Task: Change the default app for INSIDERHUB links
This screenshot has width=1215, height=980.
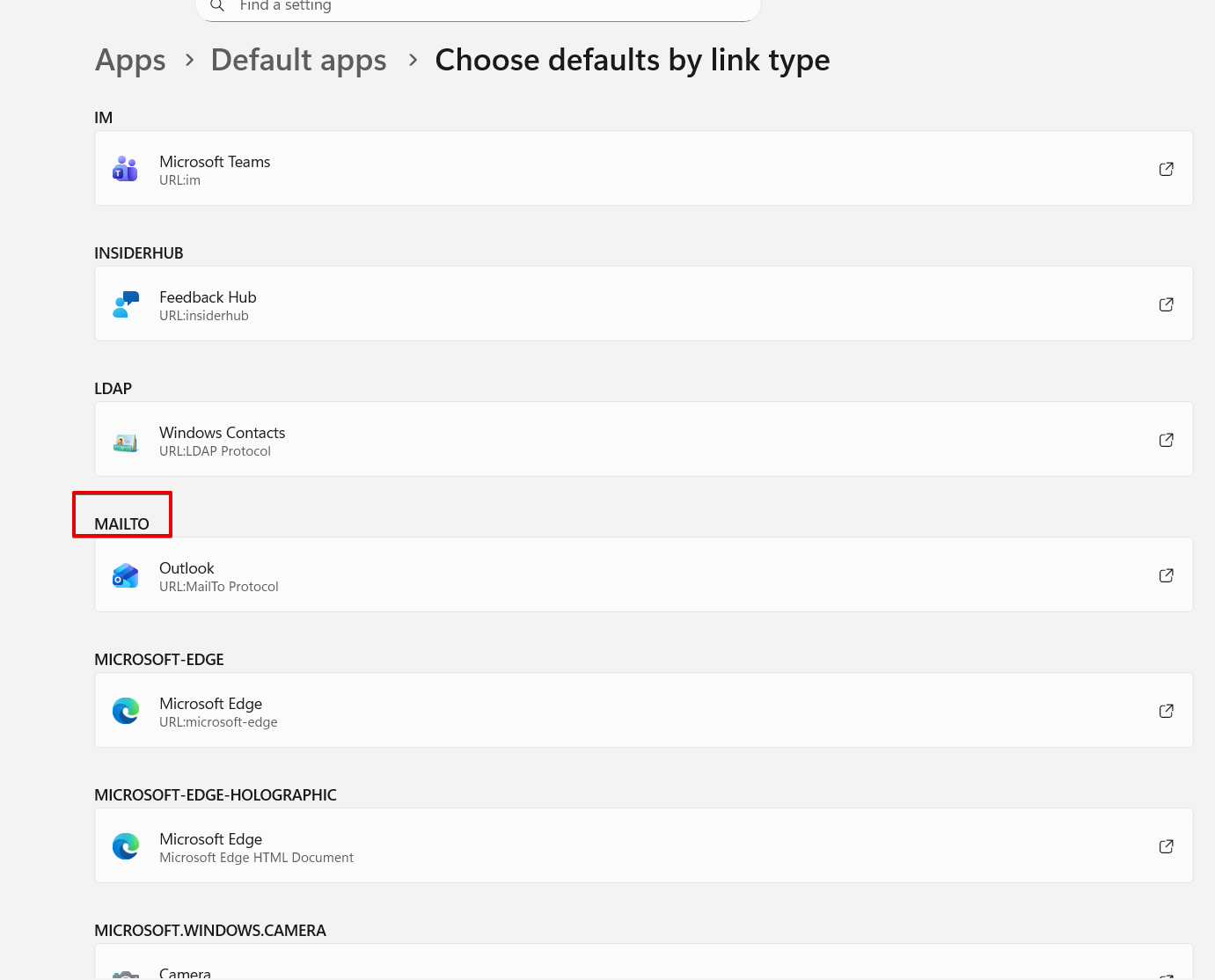Action: pos(644,304)
